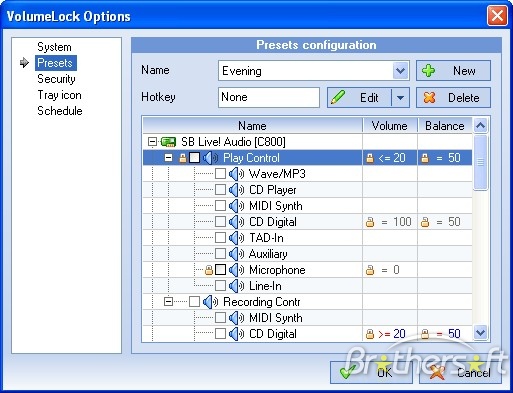Check the Recording Contr checkbox
The width and height of the screenshot is (513, 393).
(x=194, y=302)
